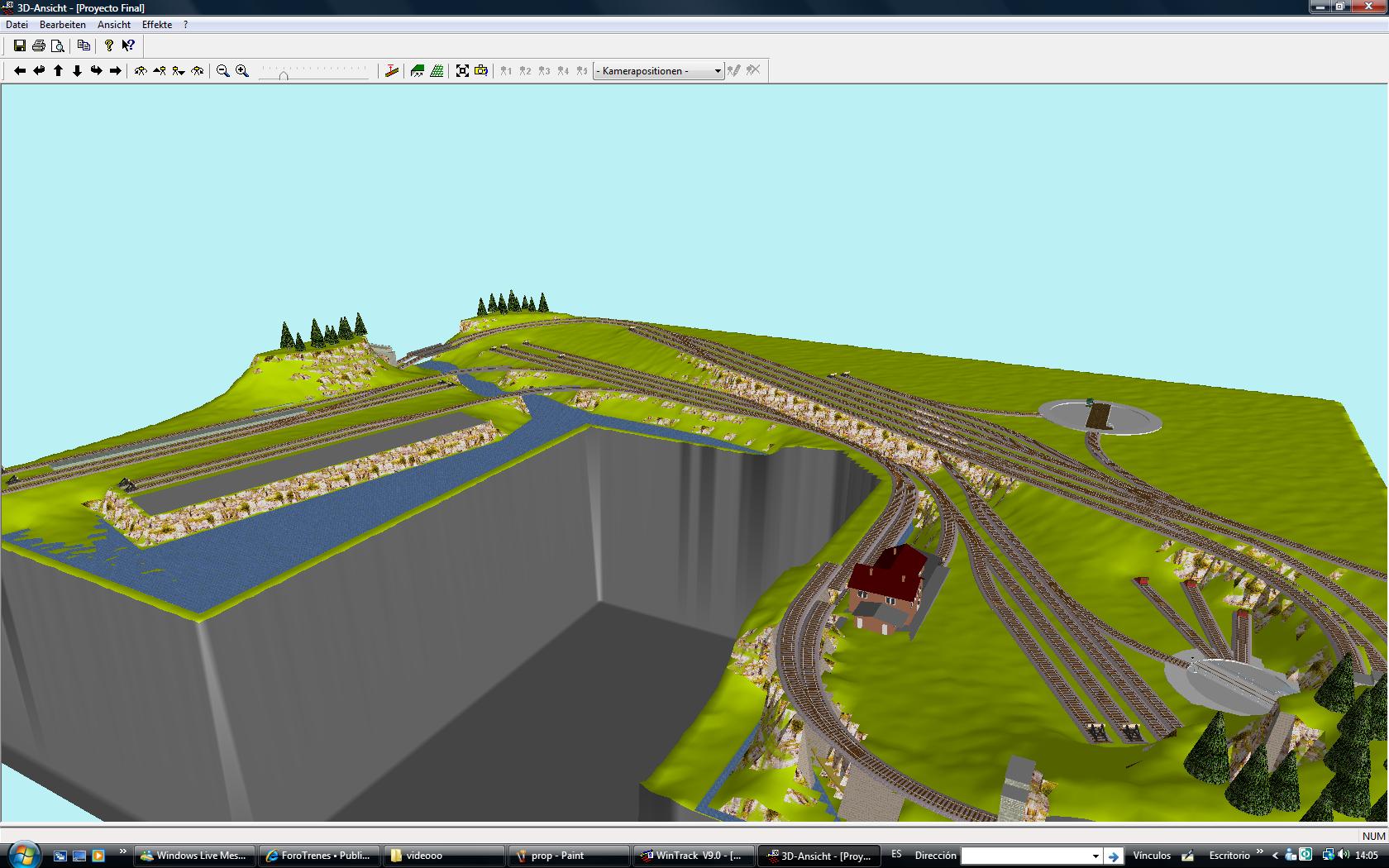This screenshot has width=1389, height=868.
Task: Click the yellow question mark Help icon
Action: click(109, 46)
